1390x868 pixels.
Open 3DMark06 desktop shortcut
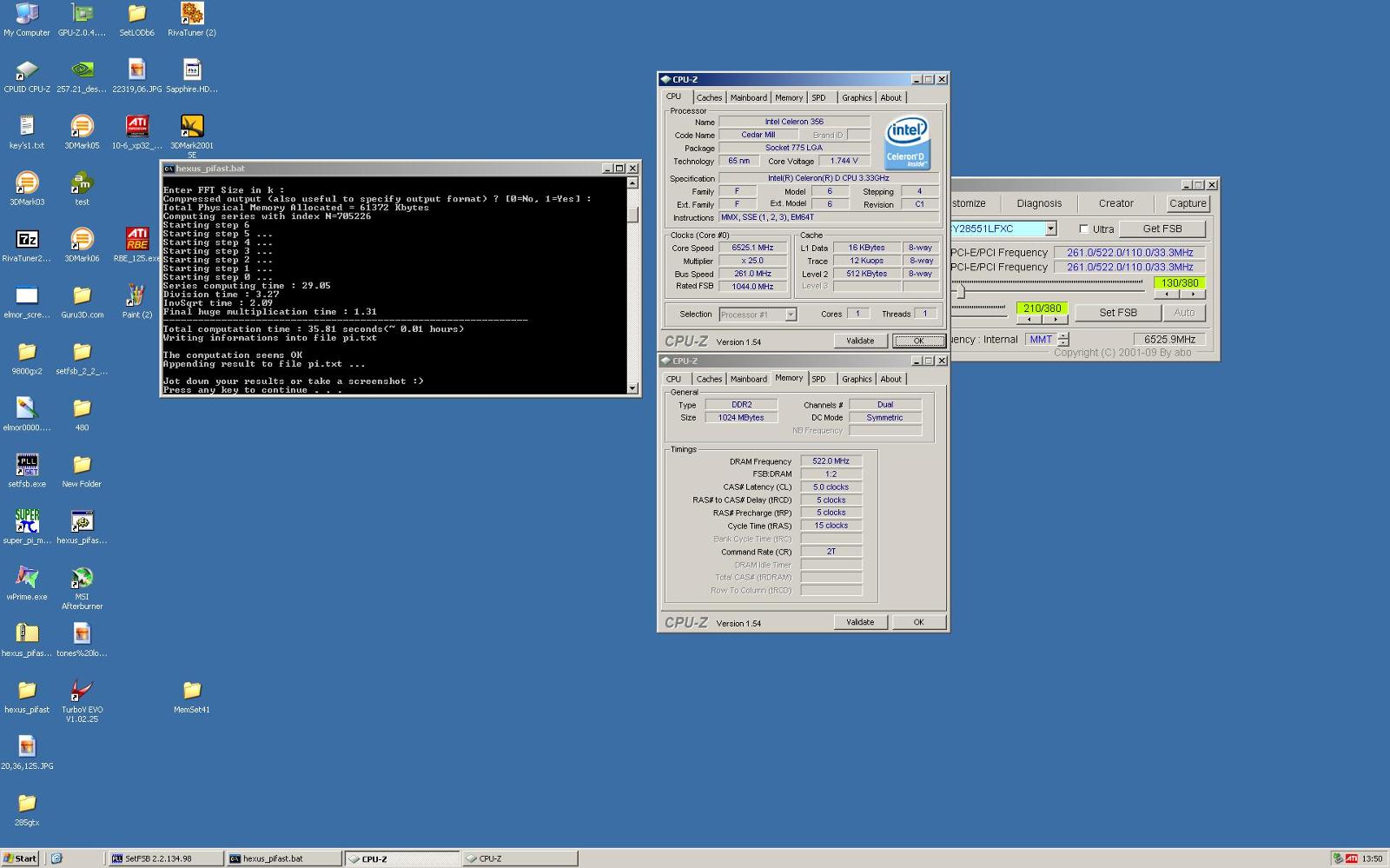point(82,246)
